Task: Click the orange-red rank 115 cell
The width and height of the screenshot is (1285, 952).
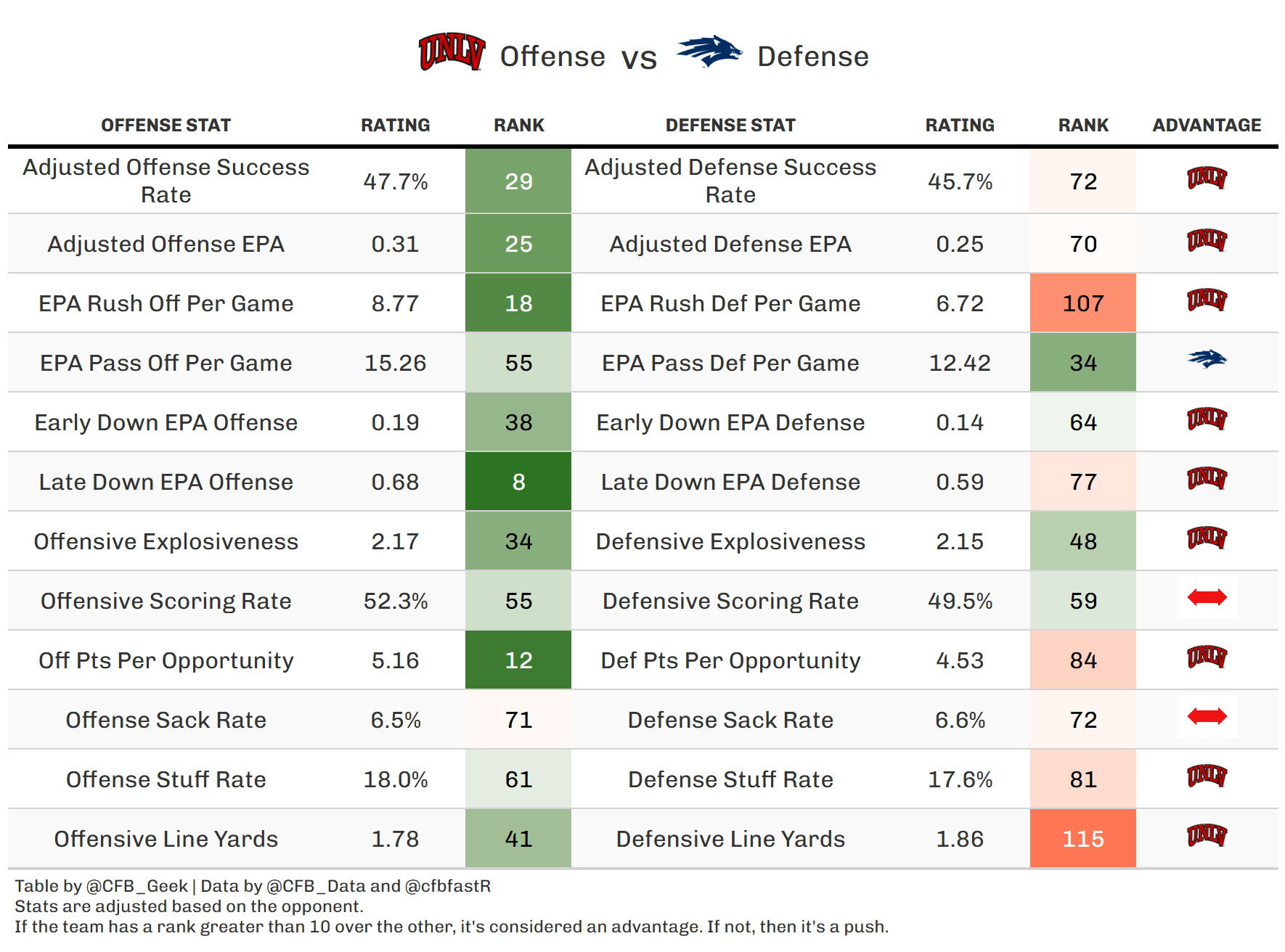Action: tap(1082, 839)
